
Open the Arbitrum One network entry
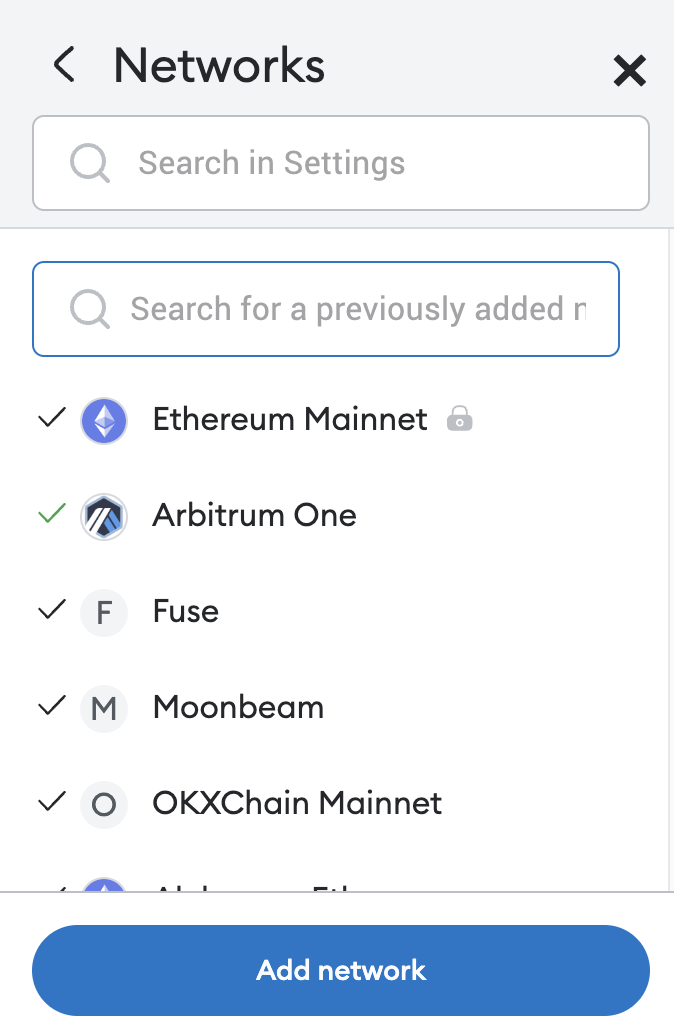(254, 516)
